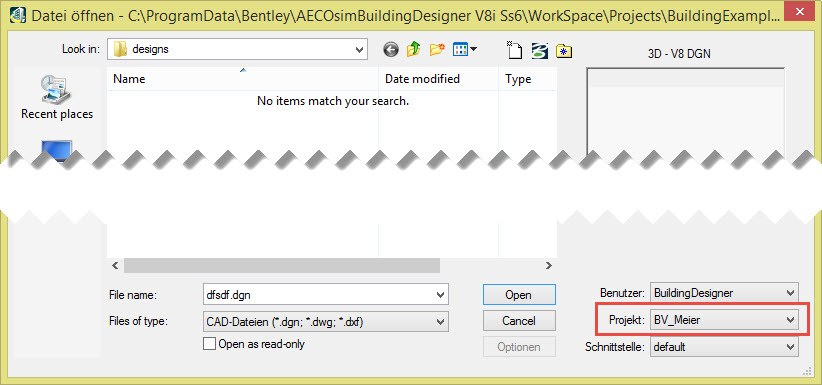Image resolution: width=822 pixels, height=385 pixels.
Task: Open Projekt BV_Meier dropdown
Action: tap(724, 319)
